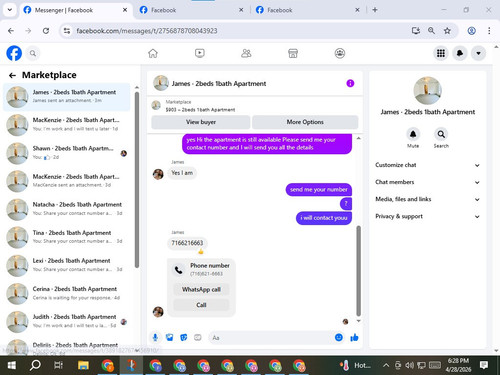Mute the conversation bell icon
Screen dimensions: 500x375
click(413, 134)
